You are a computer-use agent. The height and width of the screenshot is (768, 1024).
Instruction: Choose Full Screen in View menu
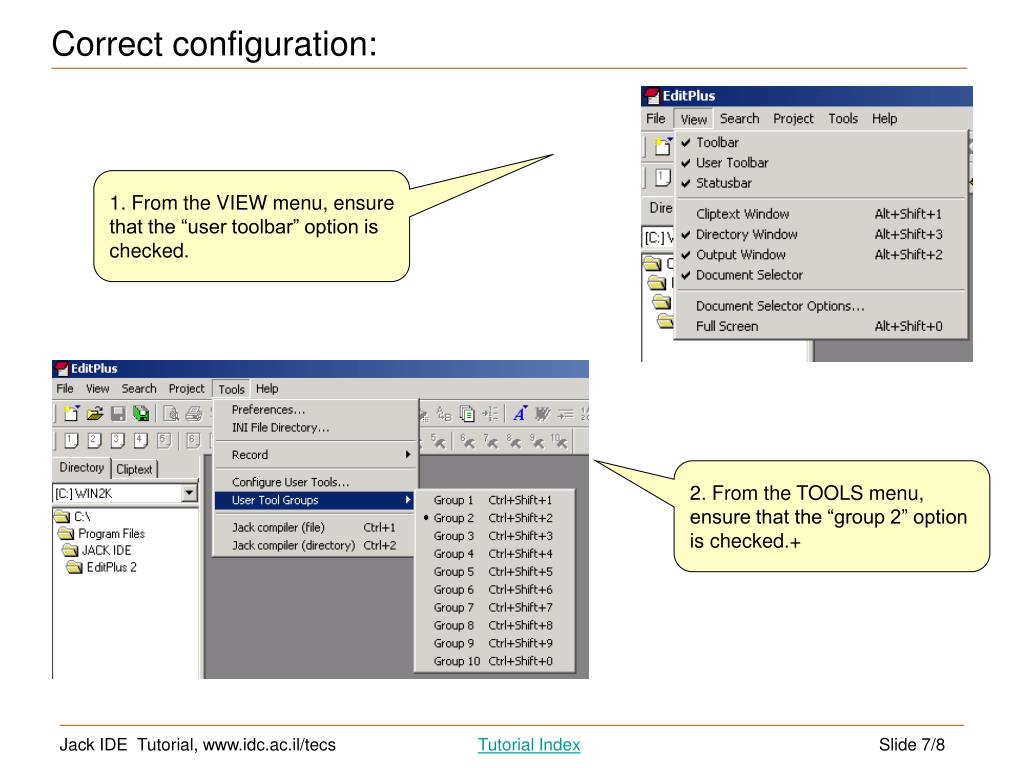pyautogui.click(x=820, y=326)
